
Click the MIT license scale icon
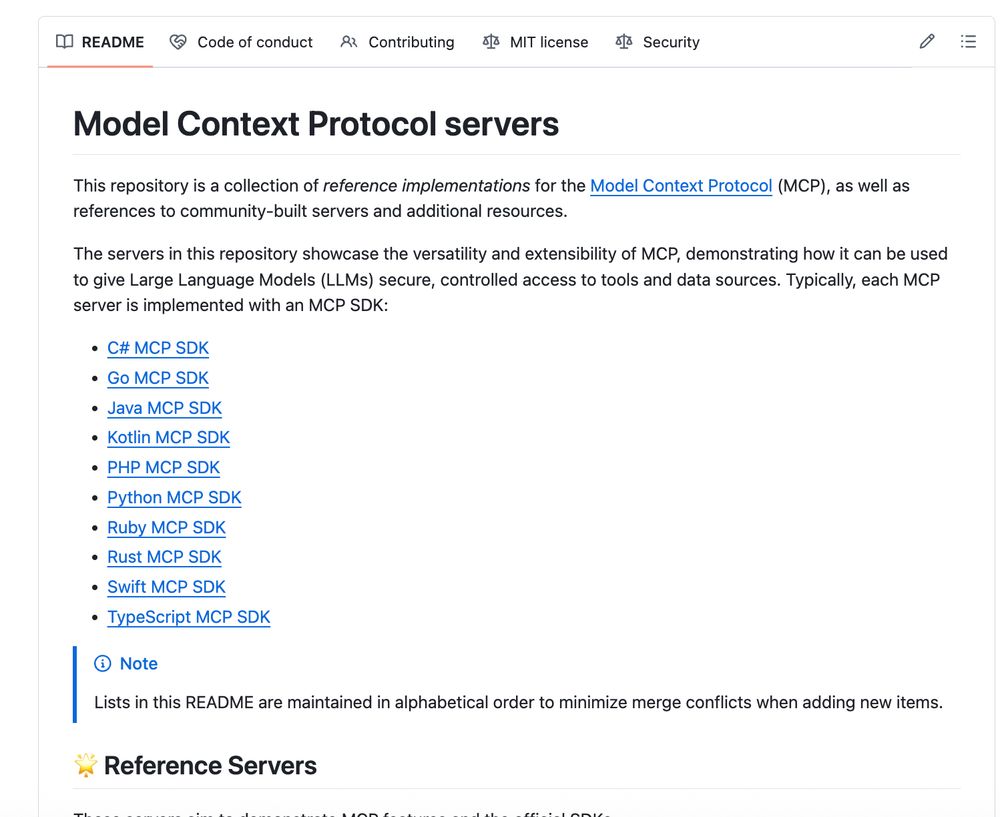(491, 42)
